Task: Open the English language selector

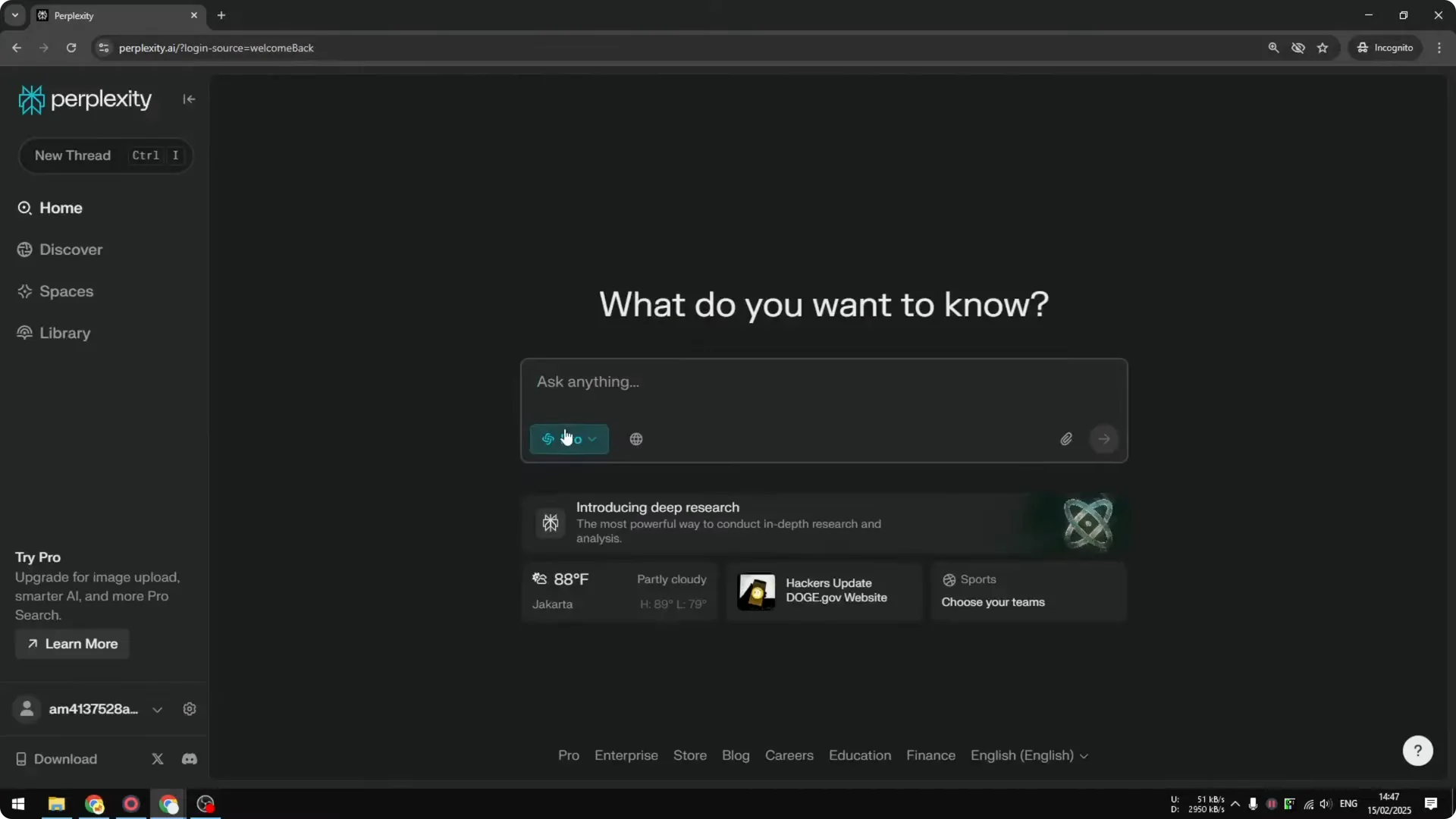Action: (1029, 755)
